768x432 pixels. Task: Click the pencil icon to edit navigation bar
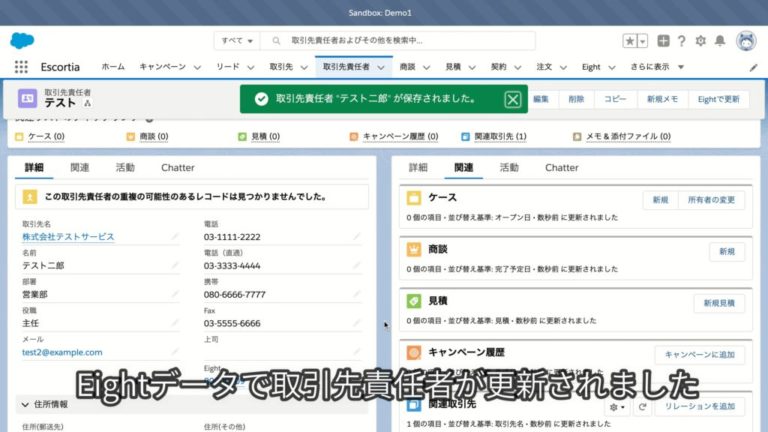coord(753,67)
